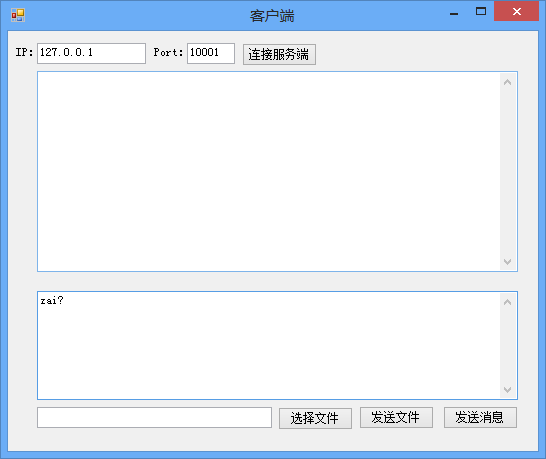
Task: Close the 客户端 window
Action: pos(516,11)
